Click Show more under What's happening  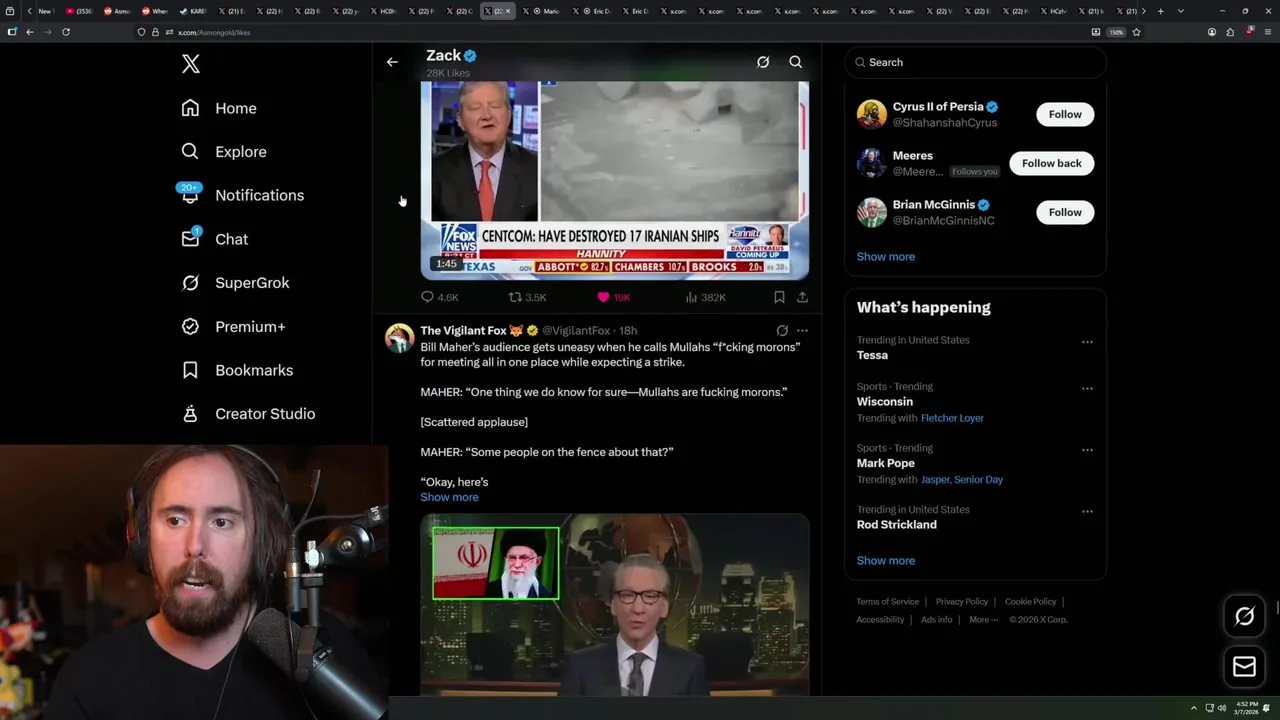(886, 561)
